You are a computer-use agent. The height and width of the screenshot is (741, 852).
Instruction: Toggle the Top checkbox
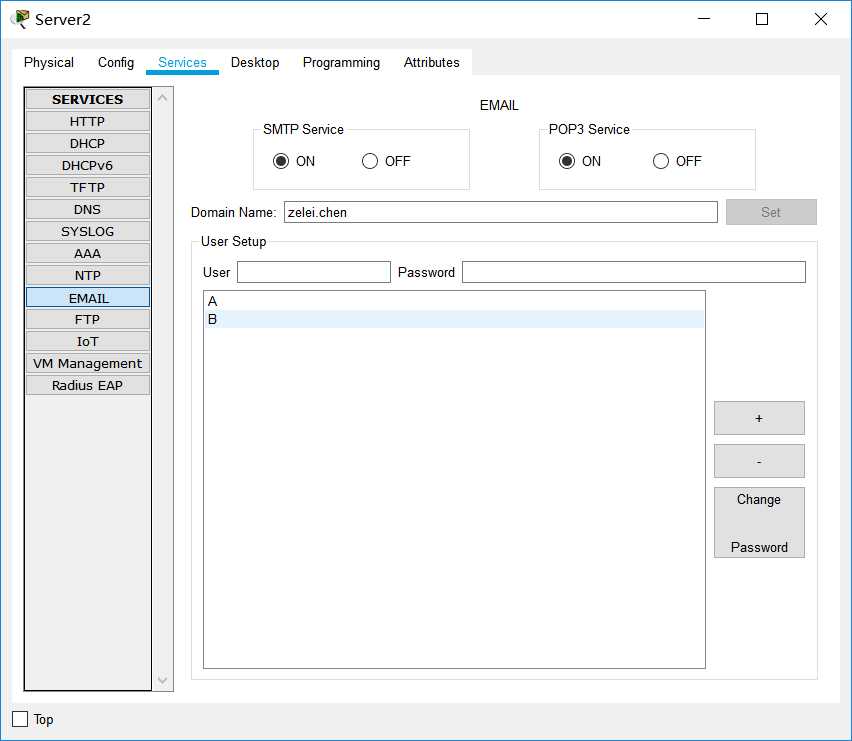[x=20, y=719]
